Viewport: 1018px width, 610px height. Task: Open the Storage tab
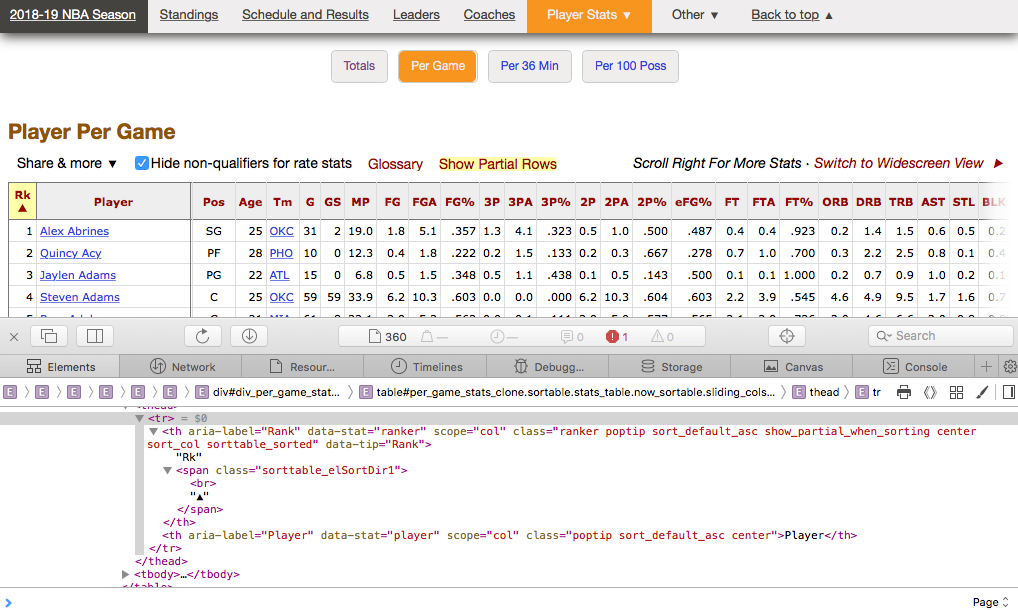pyautogui.click(x=671, y=367)
